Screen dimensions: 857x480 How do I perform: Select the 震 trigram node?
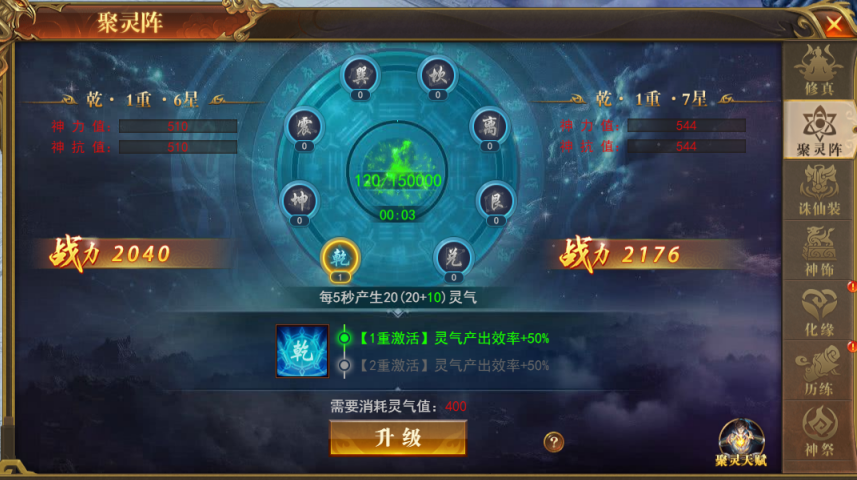tap(304, 128)
